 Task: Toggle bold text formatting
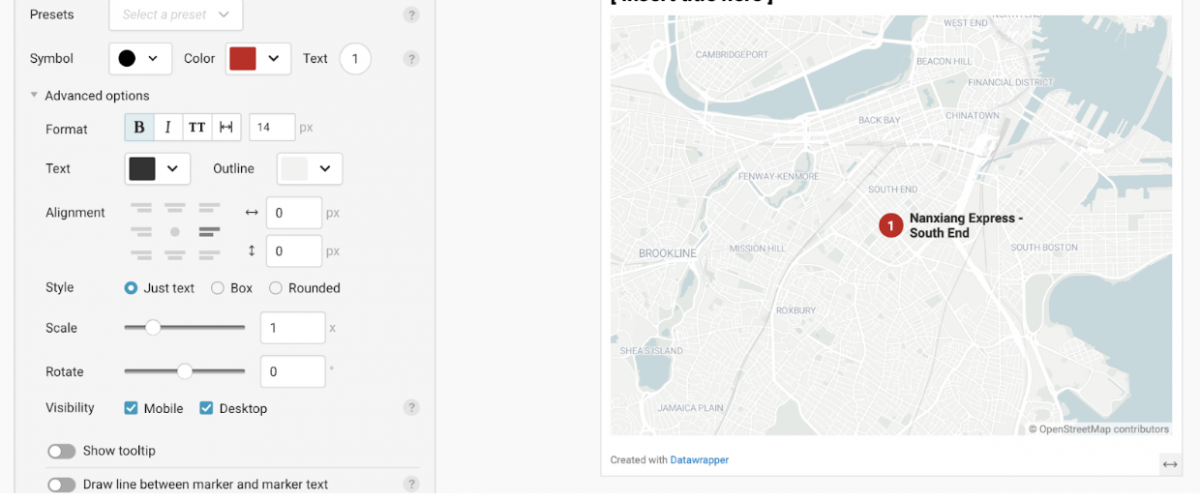tap(139, 127)
